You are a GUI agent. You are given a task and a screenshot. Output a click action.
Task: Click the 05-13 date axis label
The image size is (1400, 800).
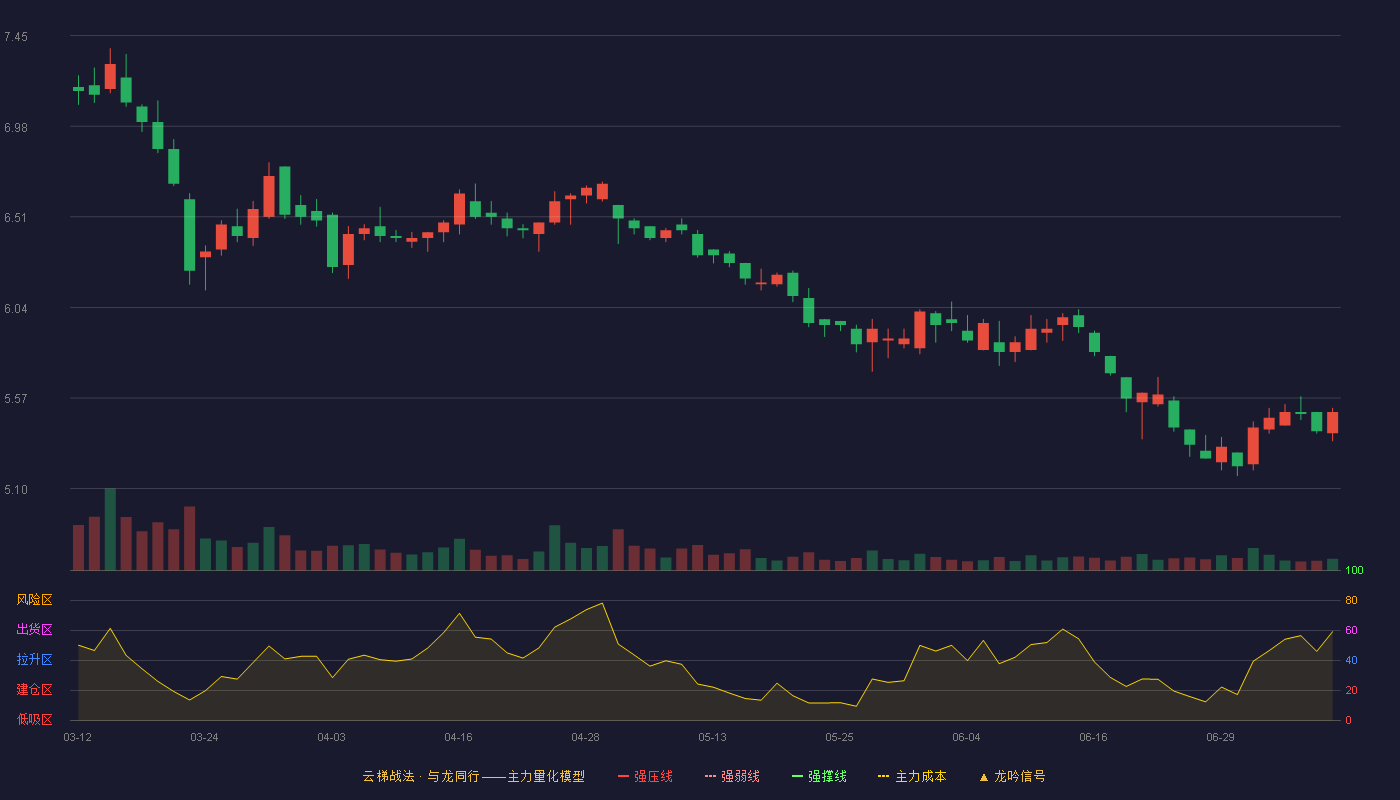tap(712, 737)
